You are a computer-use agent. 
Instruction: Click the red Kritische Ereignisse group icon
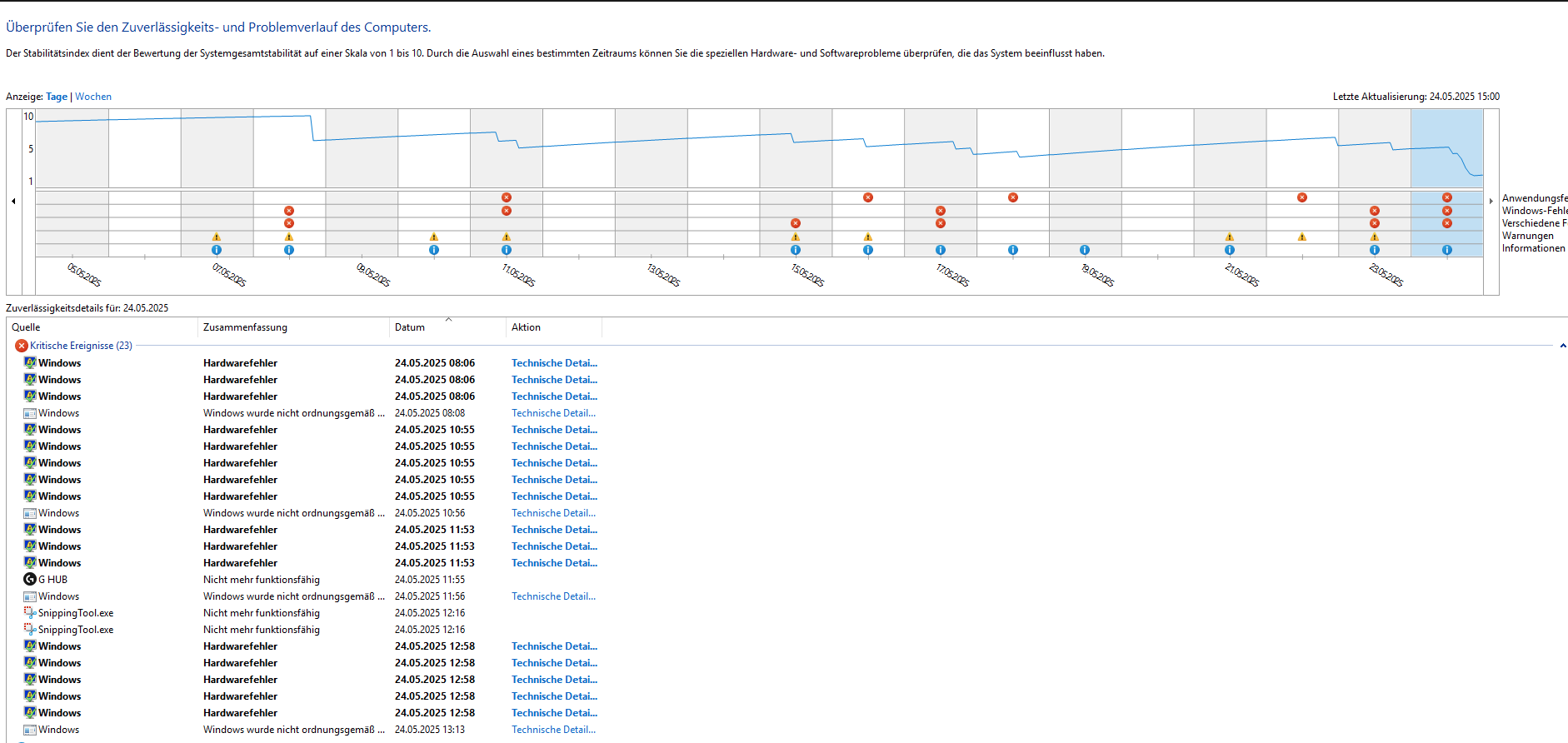tap(22, 346)
